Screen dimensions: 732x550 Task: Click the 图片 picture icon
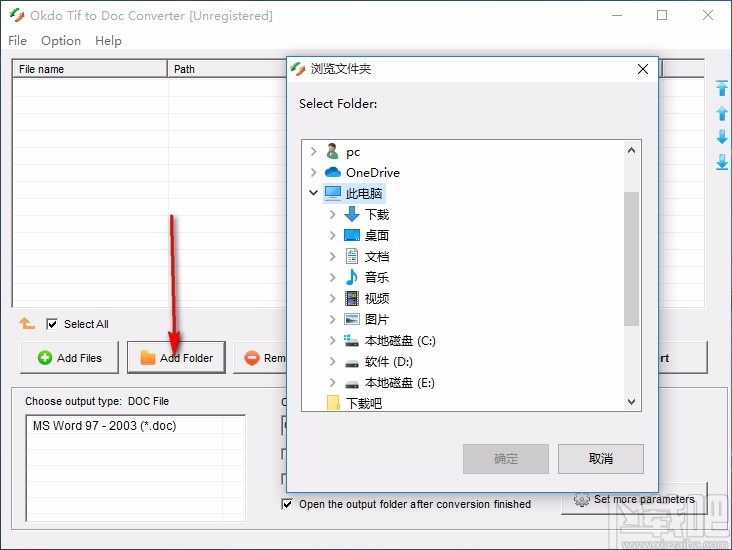pos(352,319)
